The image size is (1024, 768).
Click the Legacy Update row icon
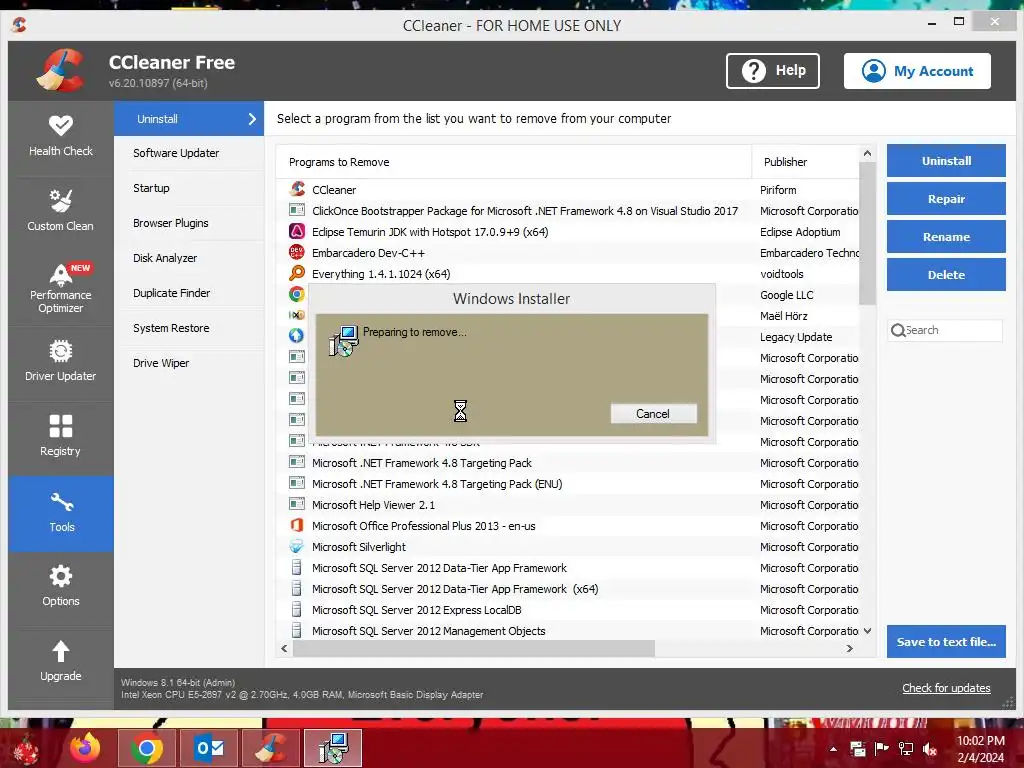pos(297,336)
